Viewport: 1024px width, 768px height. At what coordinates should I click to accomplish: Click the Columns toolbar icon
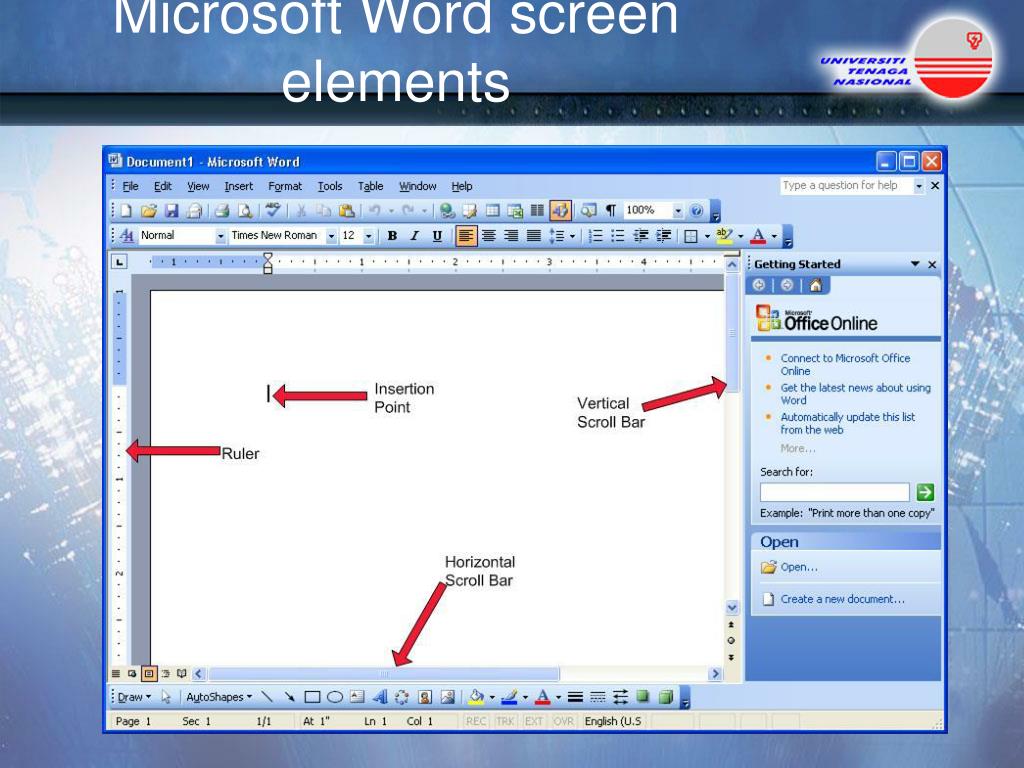(x=537, y=210)
